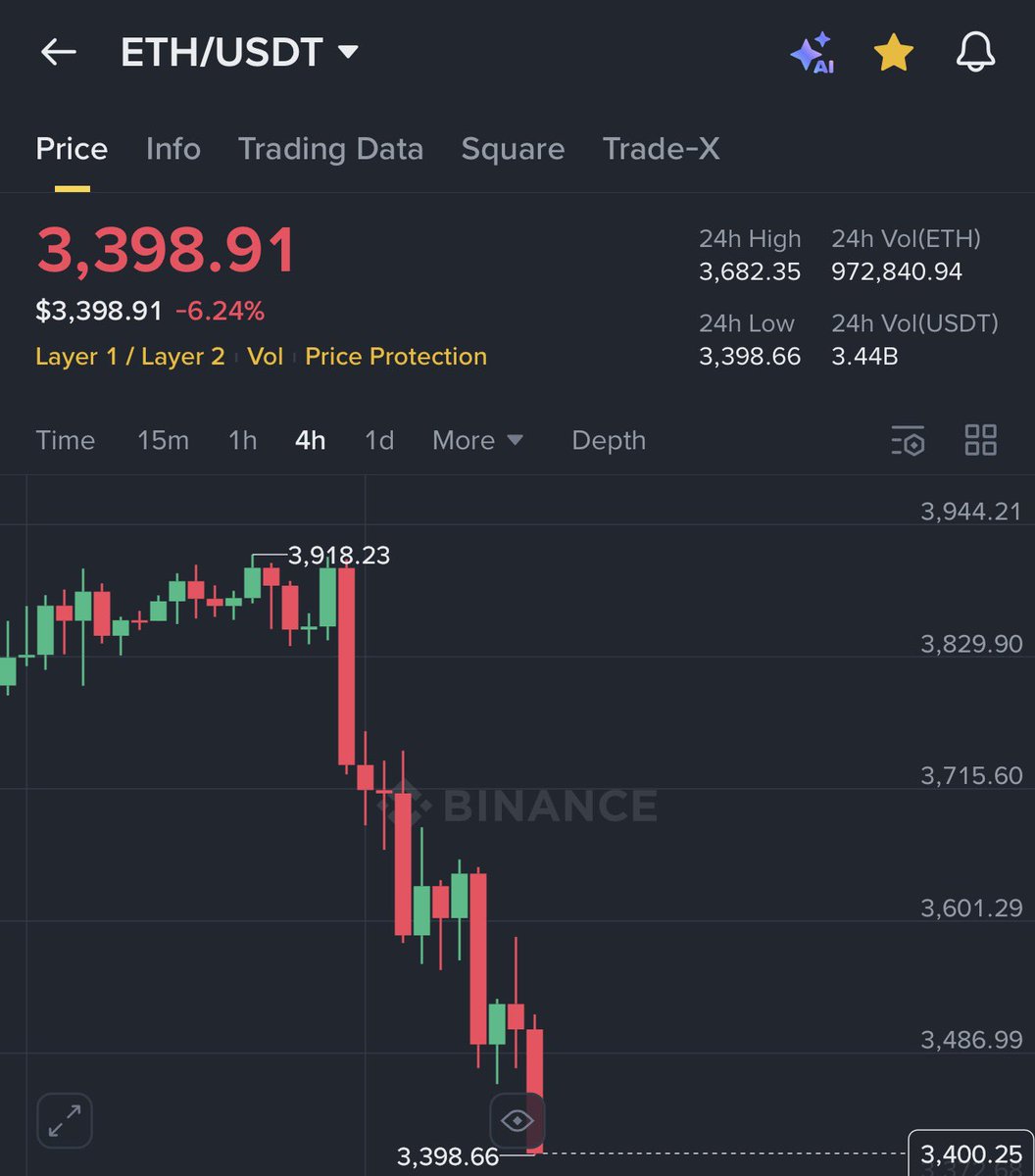Viewport: 1035px width, 1176px height.
Task: Tap the back arrow to leave ETH/USDT
Action: click(57, 54)
